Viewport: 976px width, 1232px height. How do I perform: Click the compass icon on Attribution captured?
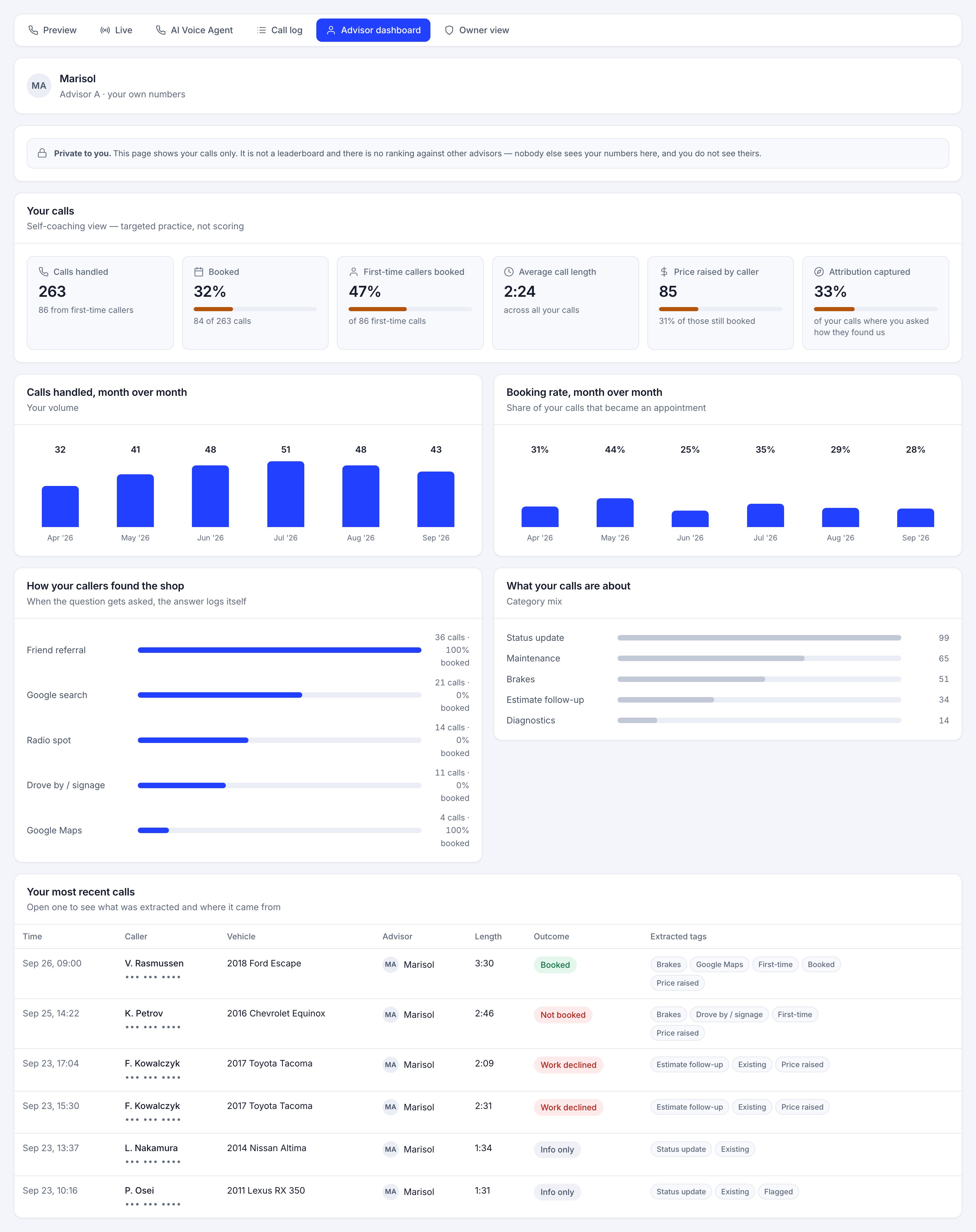[x=819, y=272]
